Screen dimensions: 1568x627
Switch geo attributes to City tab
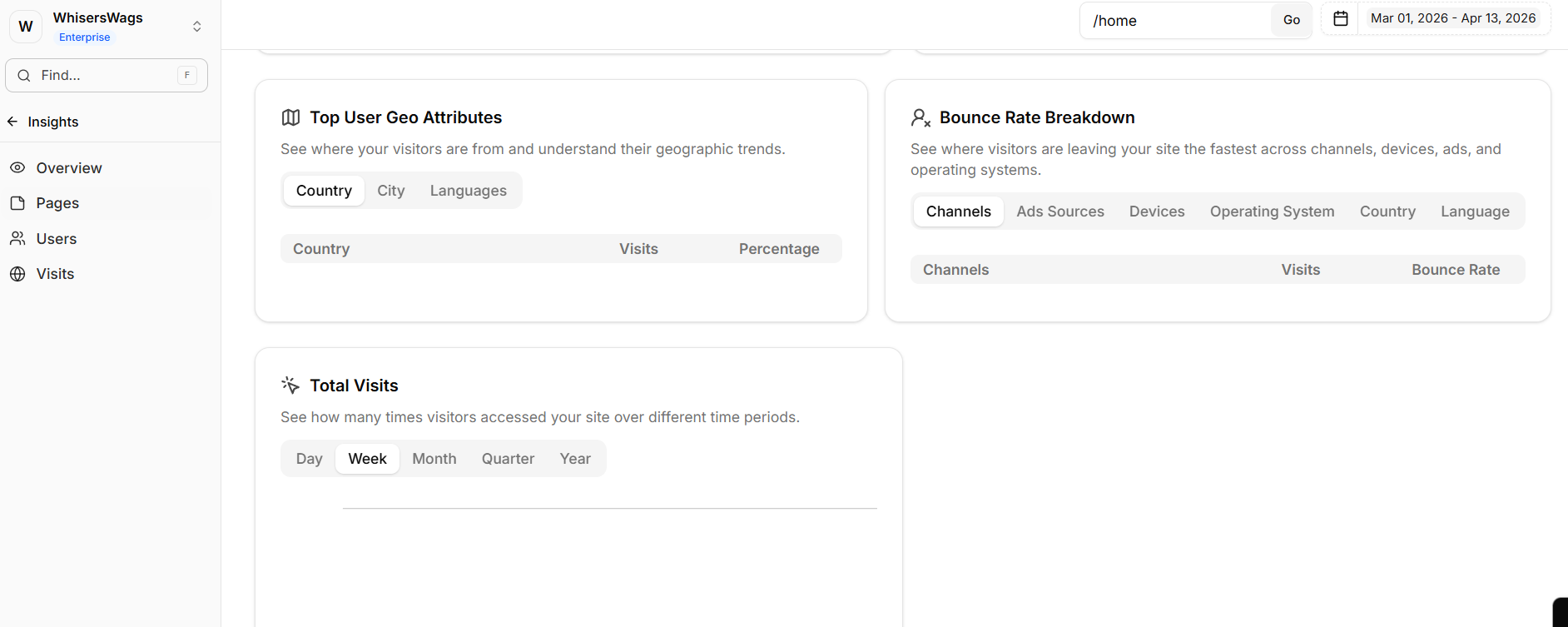390,191
